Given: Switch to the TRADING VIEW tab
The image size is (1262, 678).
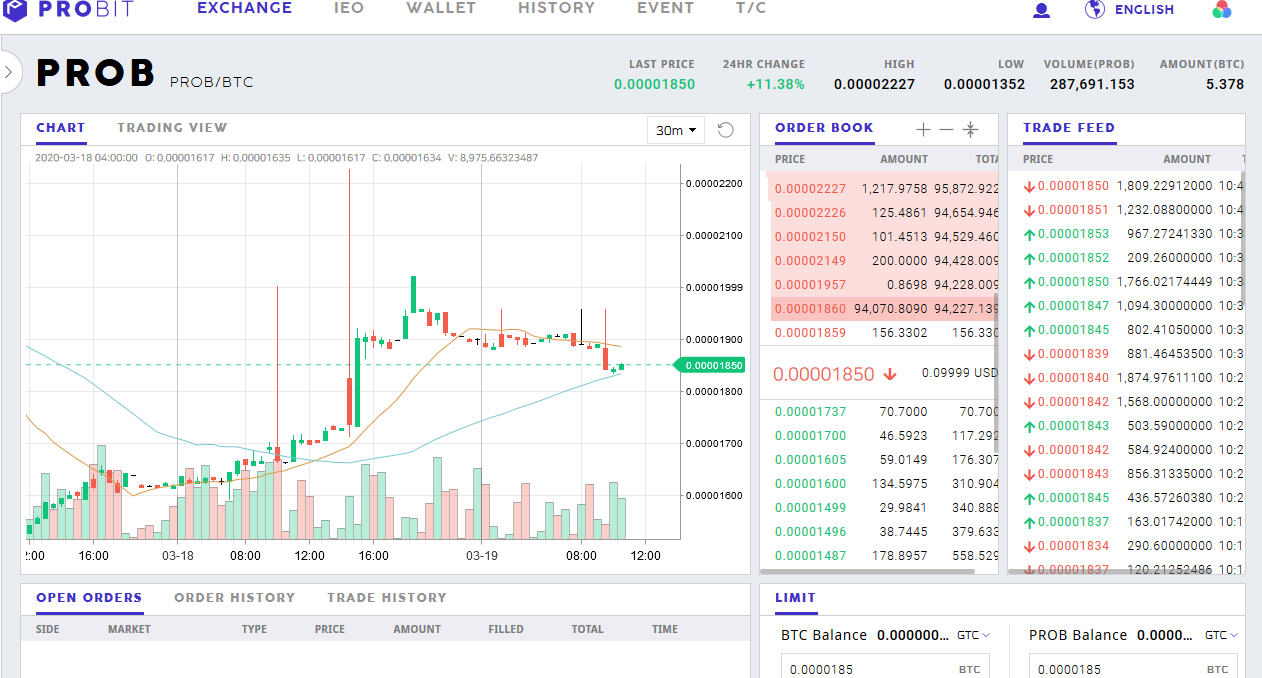Looking at the screenshot, I should (x=172, y=128).
